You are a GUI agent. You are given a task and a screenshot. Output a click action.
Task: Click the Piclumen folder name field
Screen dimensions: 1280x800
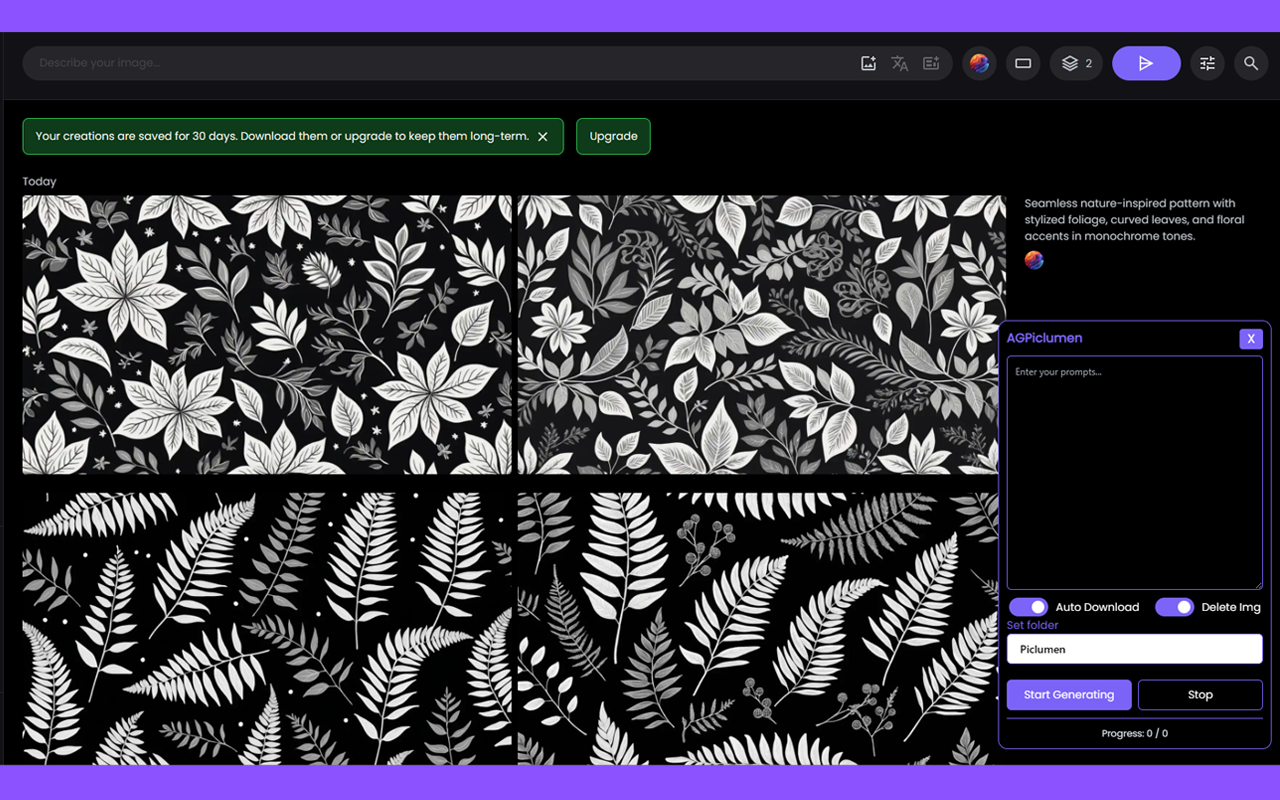point(1134,649)
